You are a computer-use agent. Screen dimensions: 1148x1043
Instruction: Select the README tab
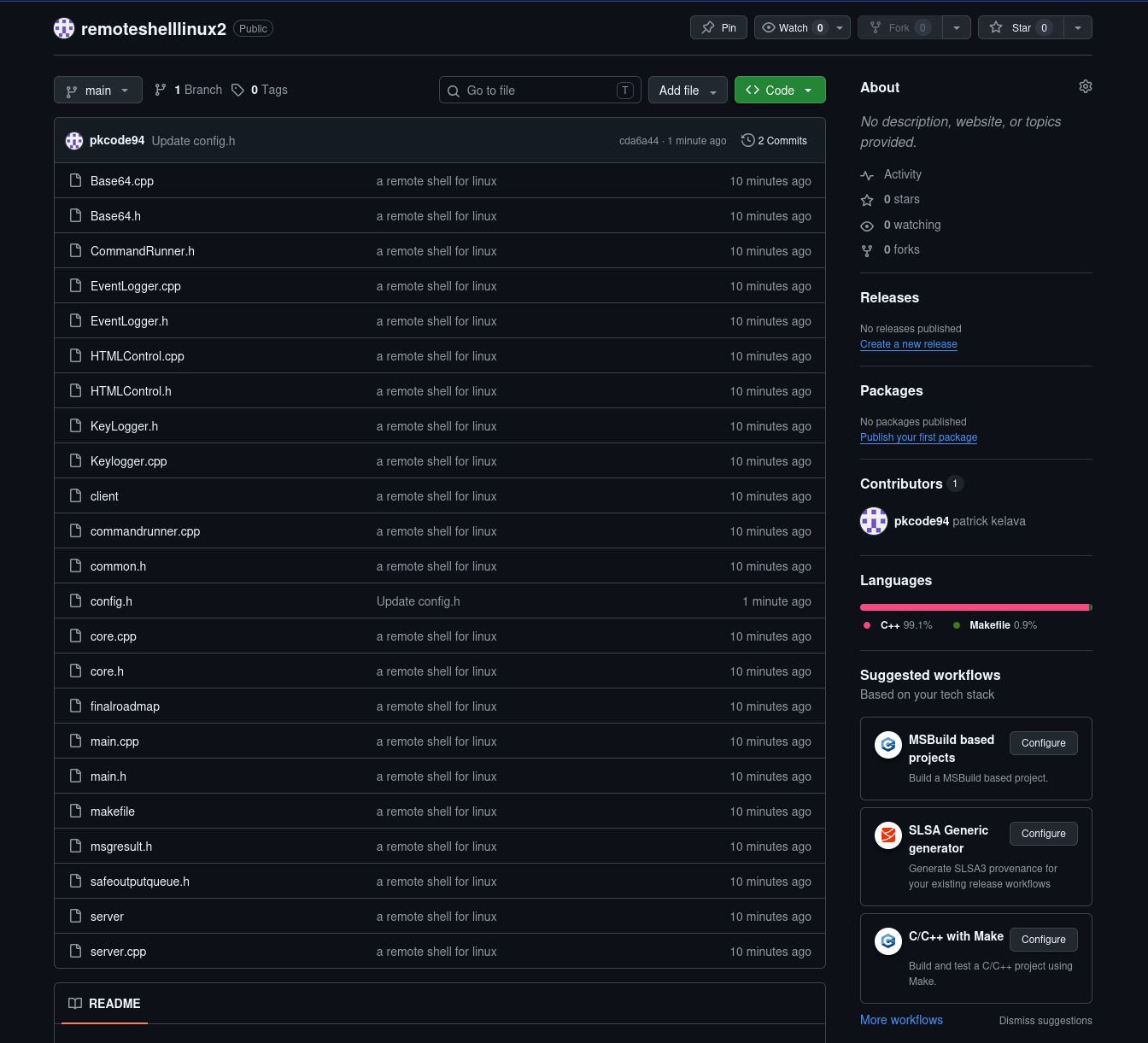pos(104,1004)
